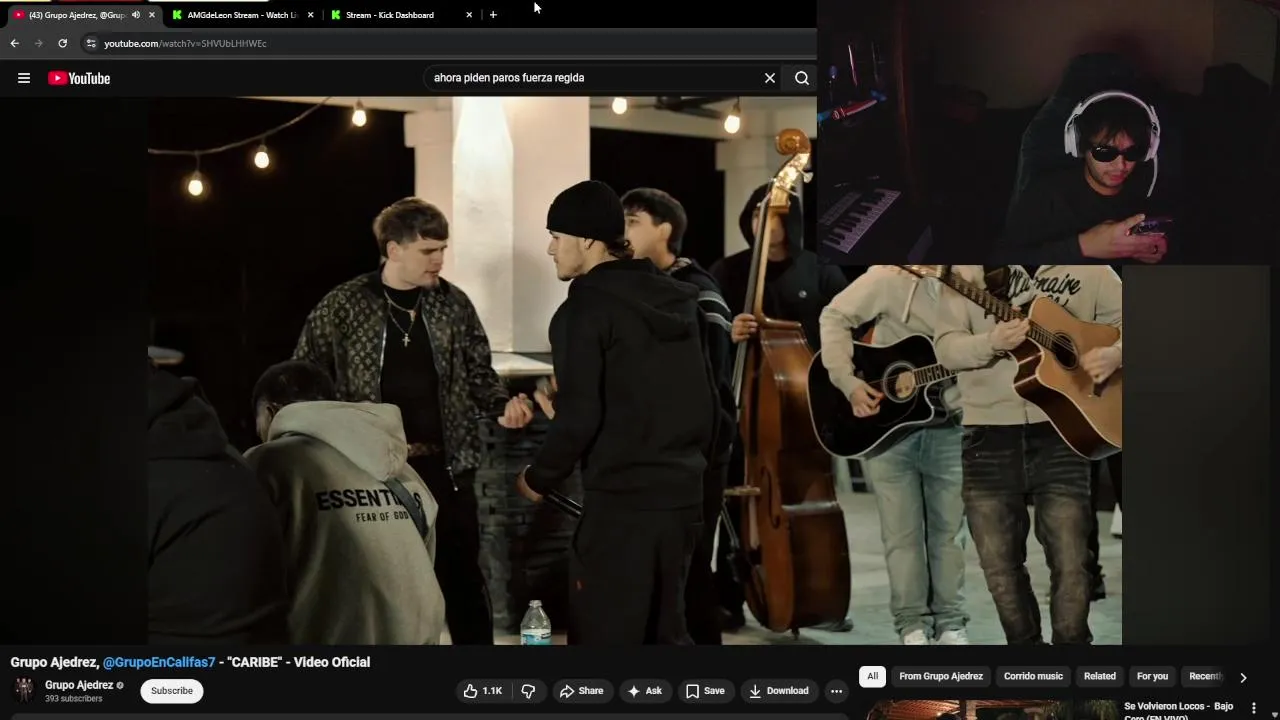Reload the page with refresh icon
Screen dimensions: 1280x720
point(62,43)
